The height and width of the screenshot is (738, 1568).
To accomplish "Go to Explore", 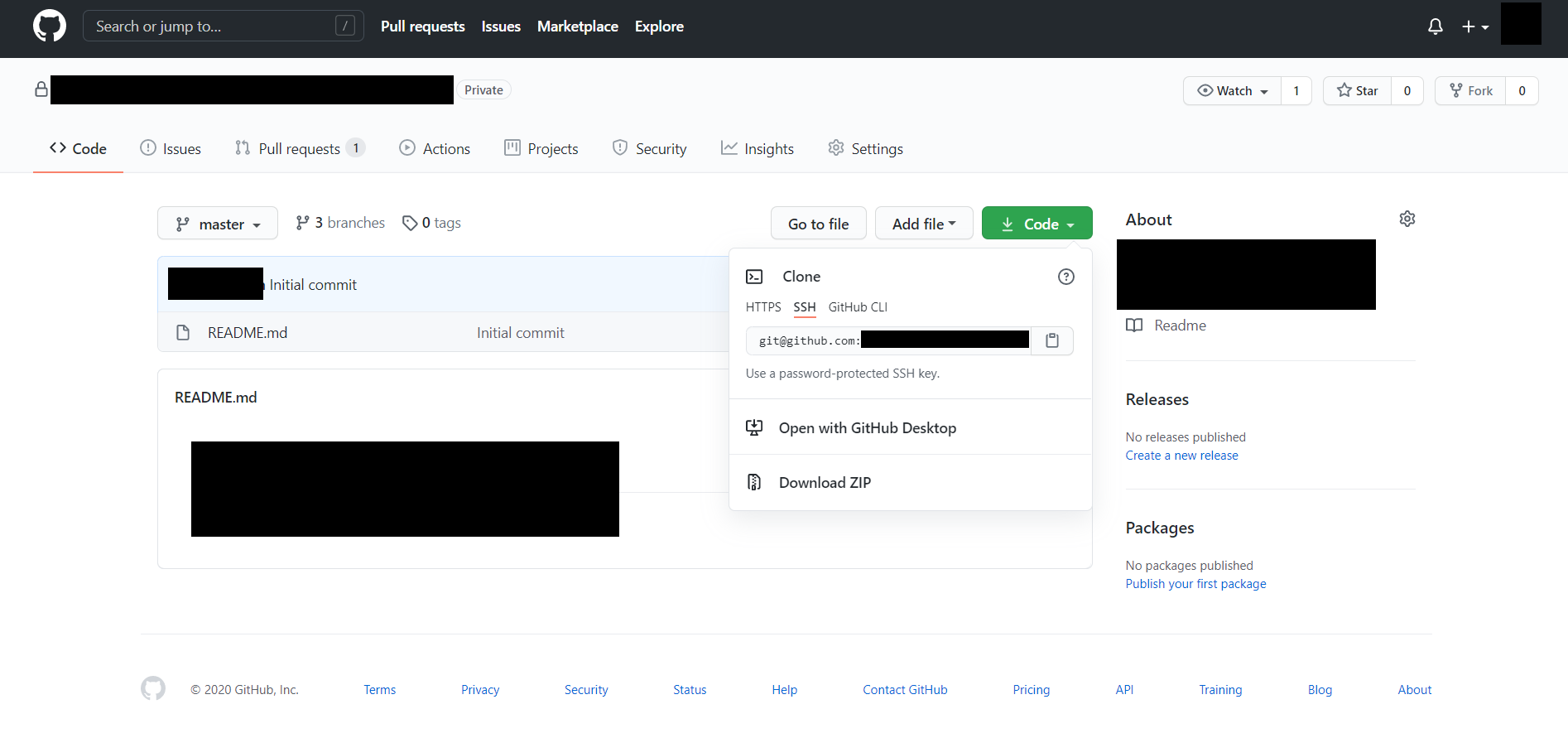I will click(x=659, y=27).
